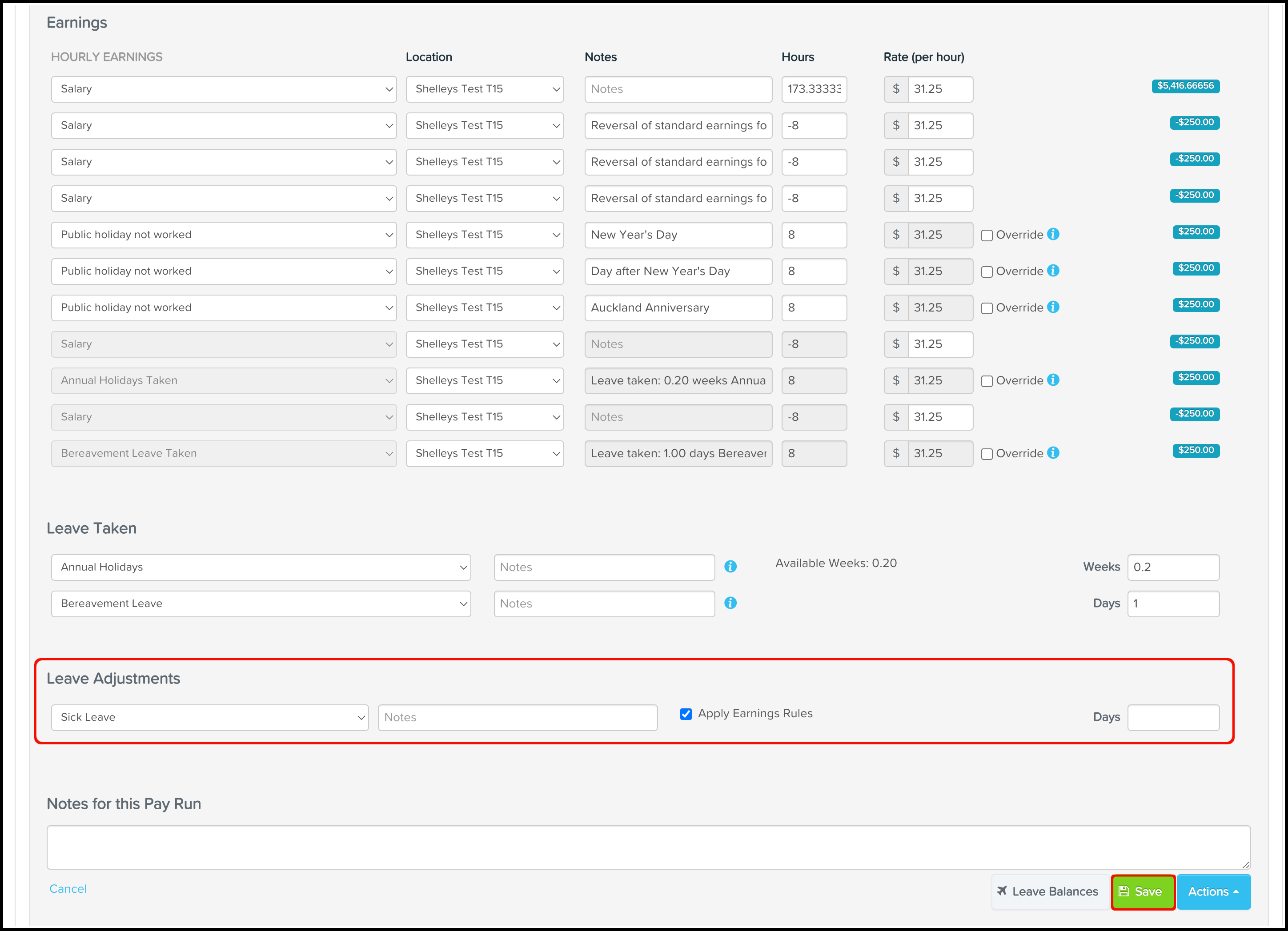Click info icon next to Bereavement Leave notes
Screen dimensions: 1288x931
coord(730,603)
